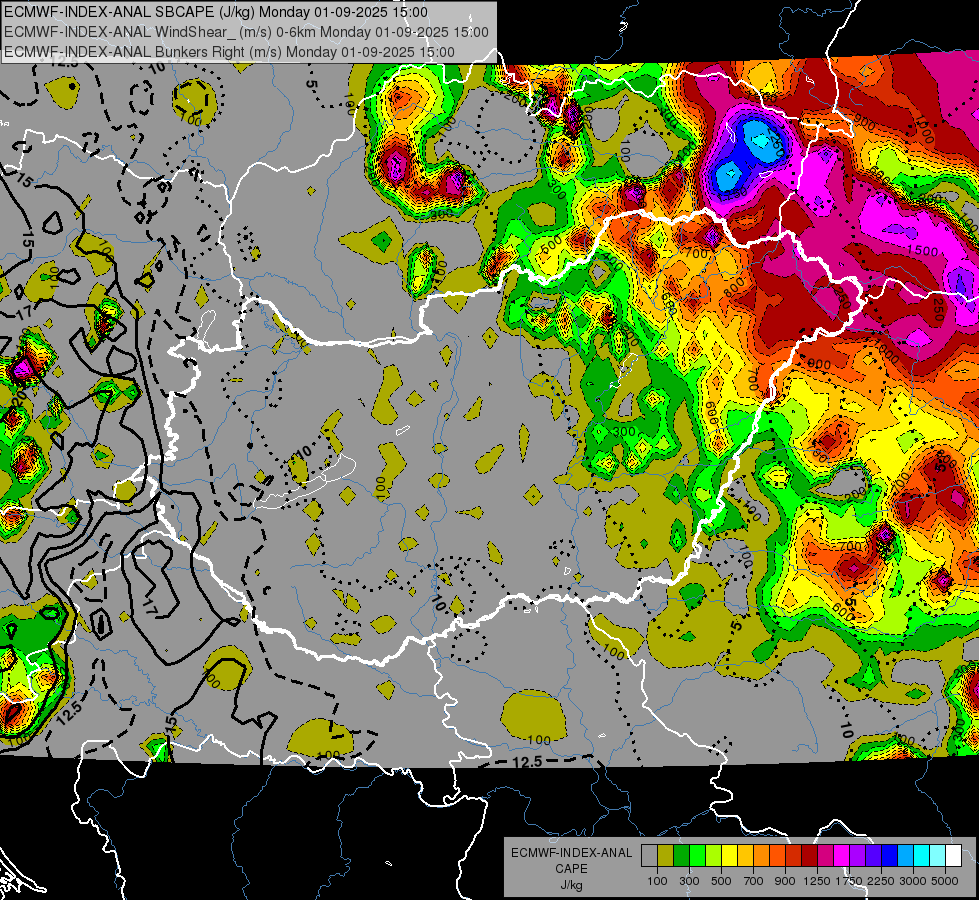Select the olive 100-200 legend swatch
Image resolution: width=979 pixels, height=900 pixels.
tap(666, 856)
